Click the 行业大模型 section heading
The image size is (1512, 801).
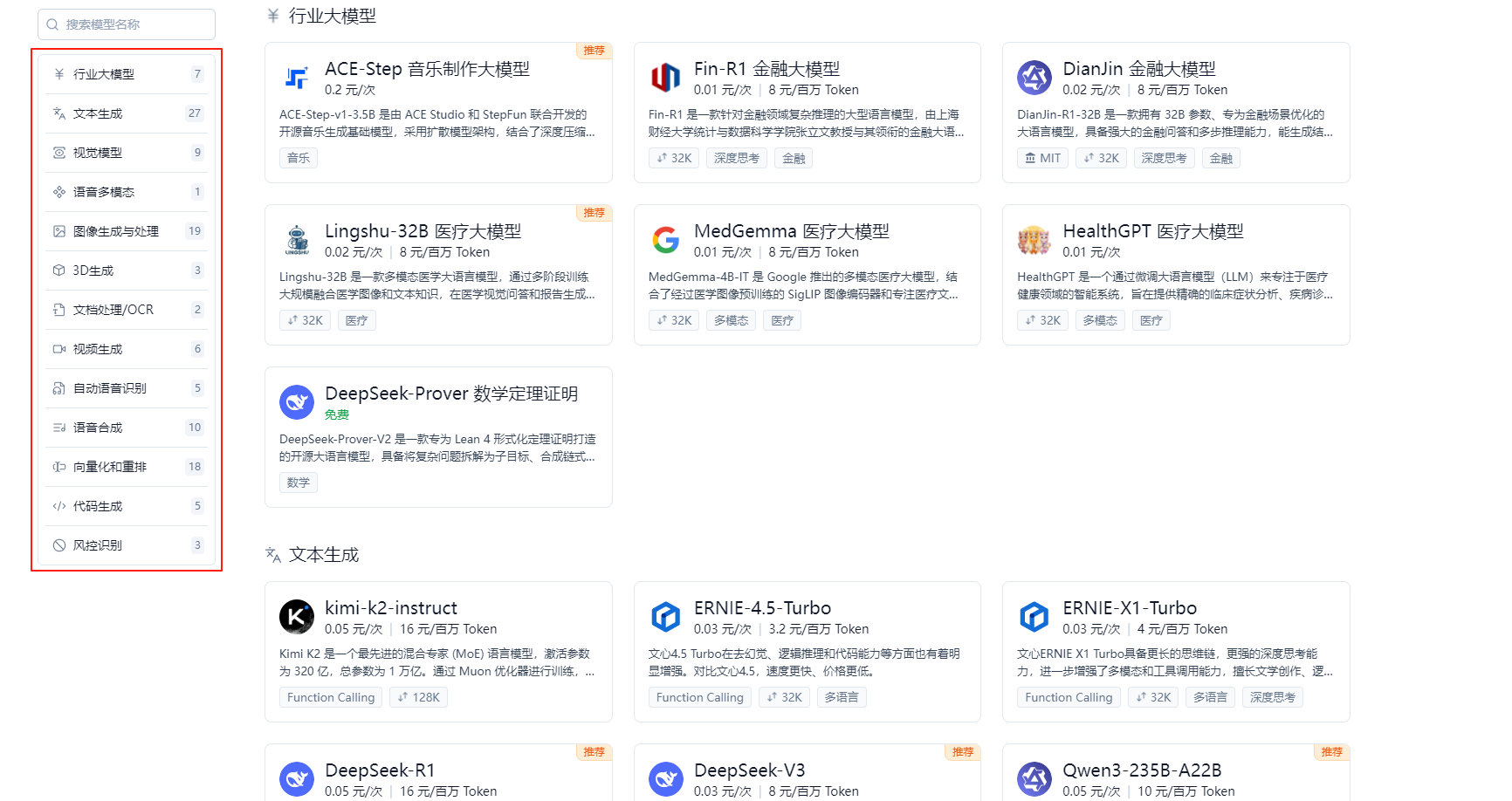coord(333,16)
